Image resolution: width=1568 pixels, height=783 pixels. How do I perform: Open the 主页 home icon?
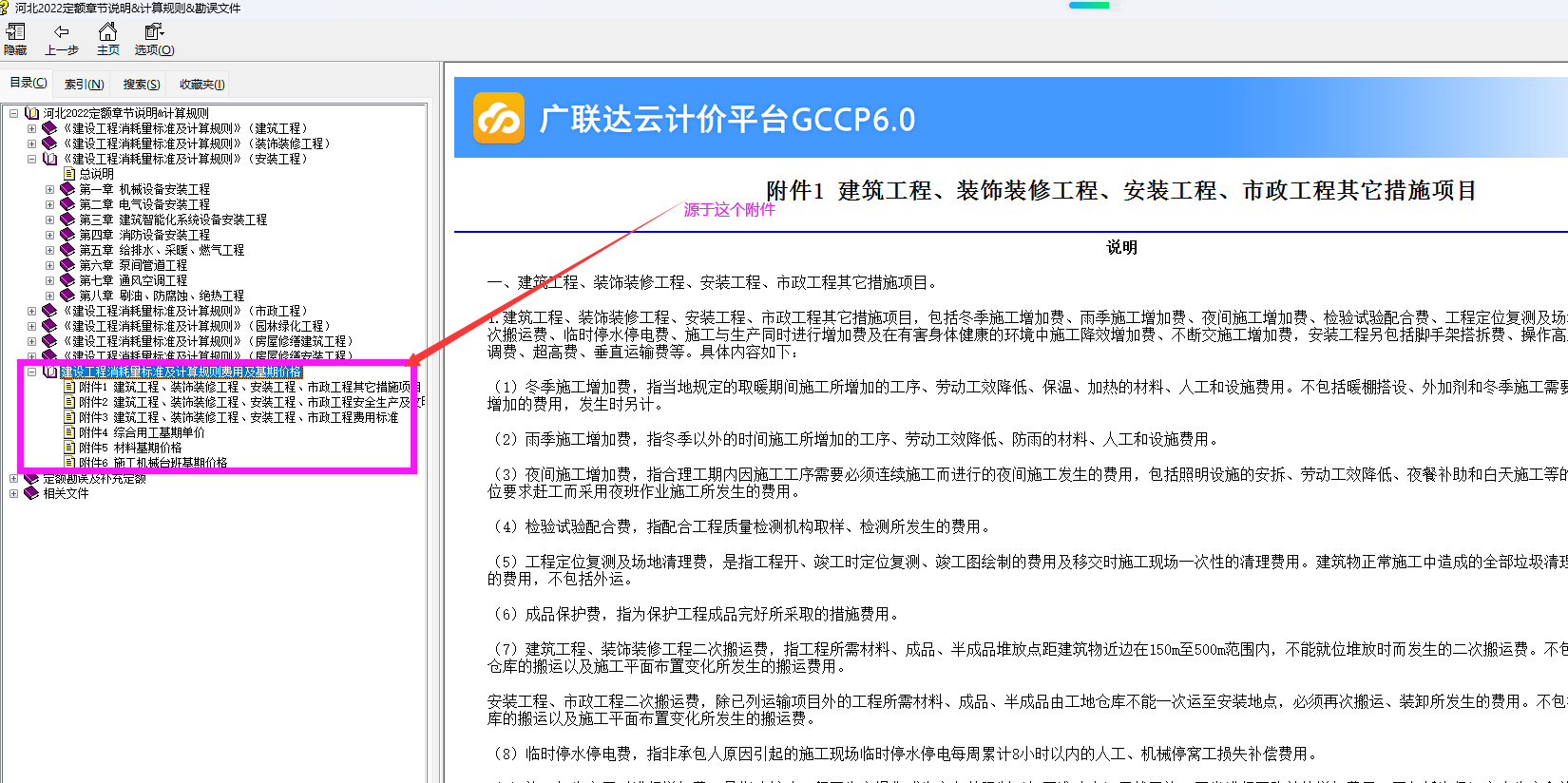click(108, 32)
